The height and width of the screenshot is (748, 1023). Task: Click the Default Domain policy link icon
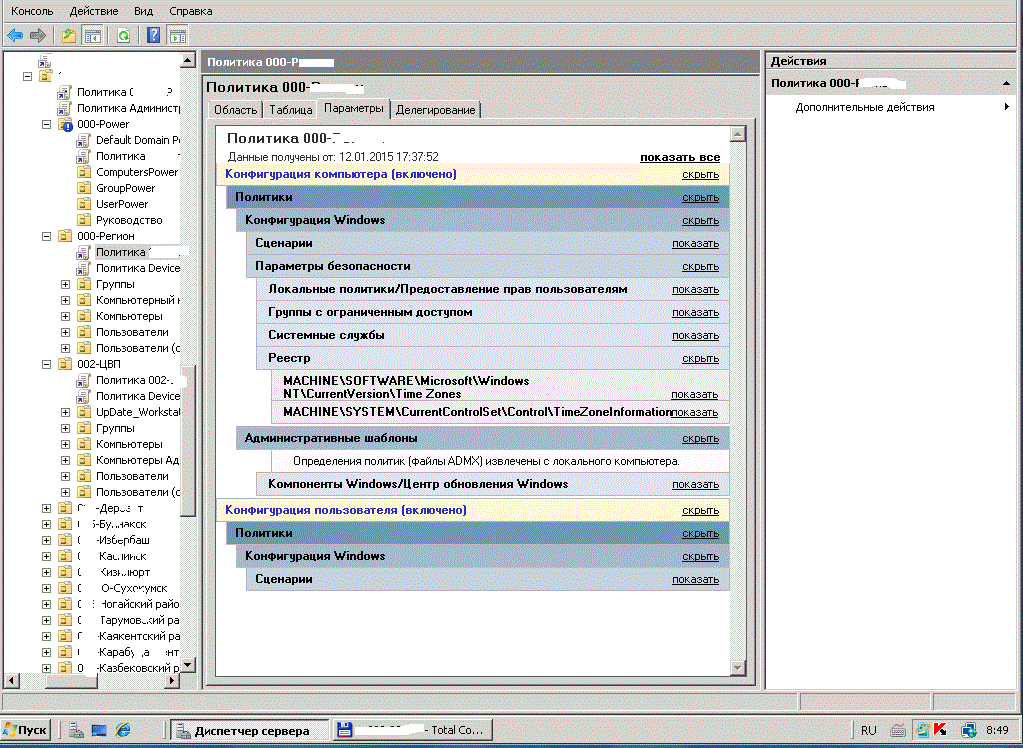point(83,140)
